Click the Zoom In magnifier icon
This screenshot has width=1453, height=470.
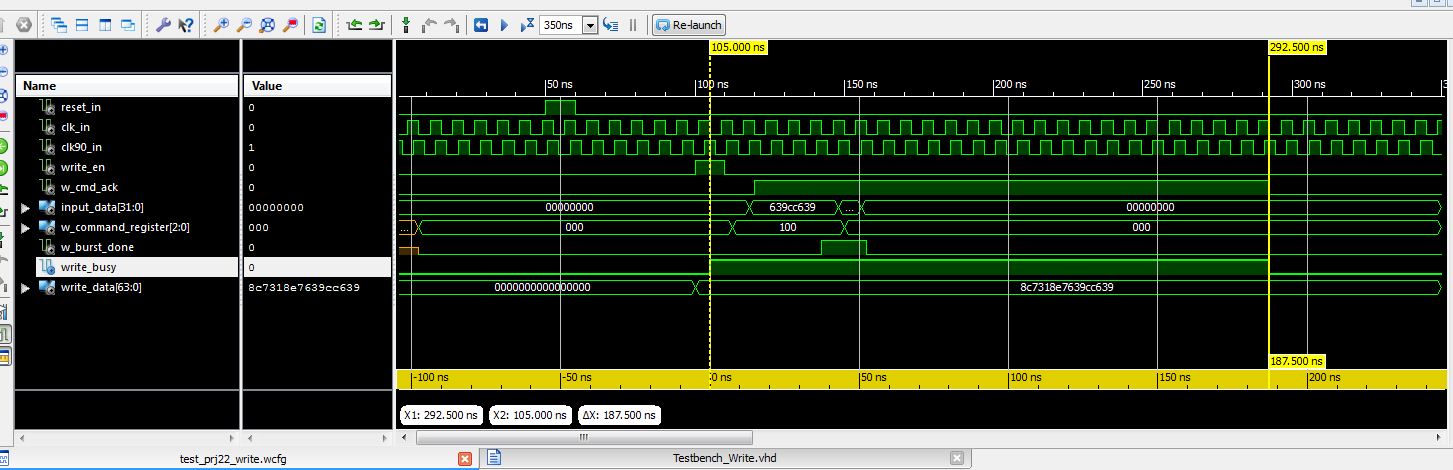tap(221, 24)
